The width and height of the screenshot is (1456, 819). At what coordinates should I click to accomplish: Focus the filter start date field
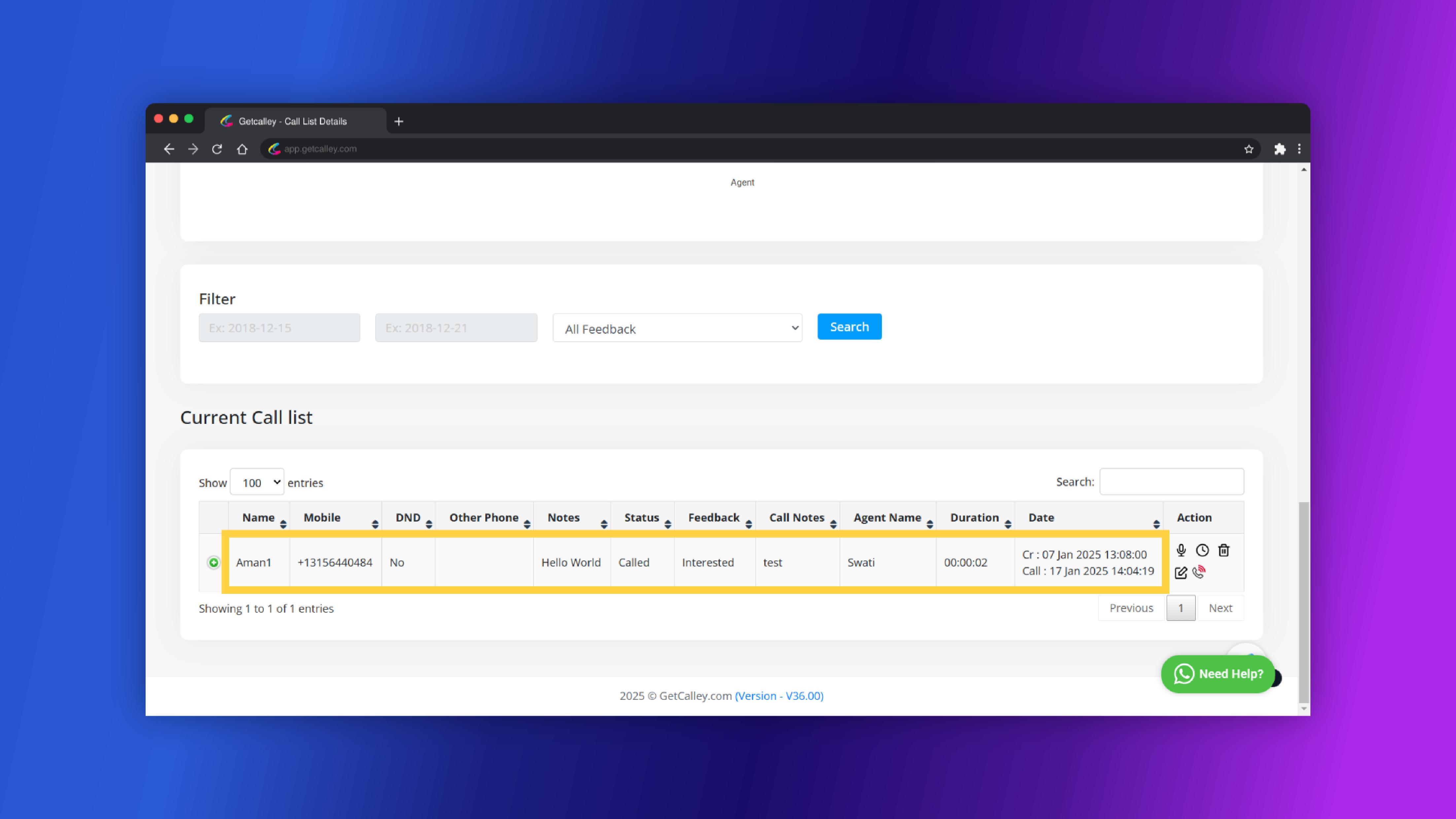point(279,328)
